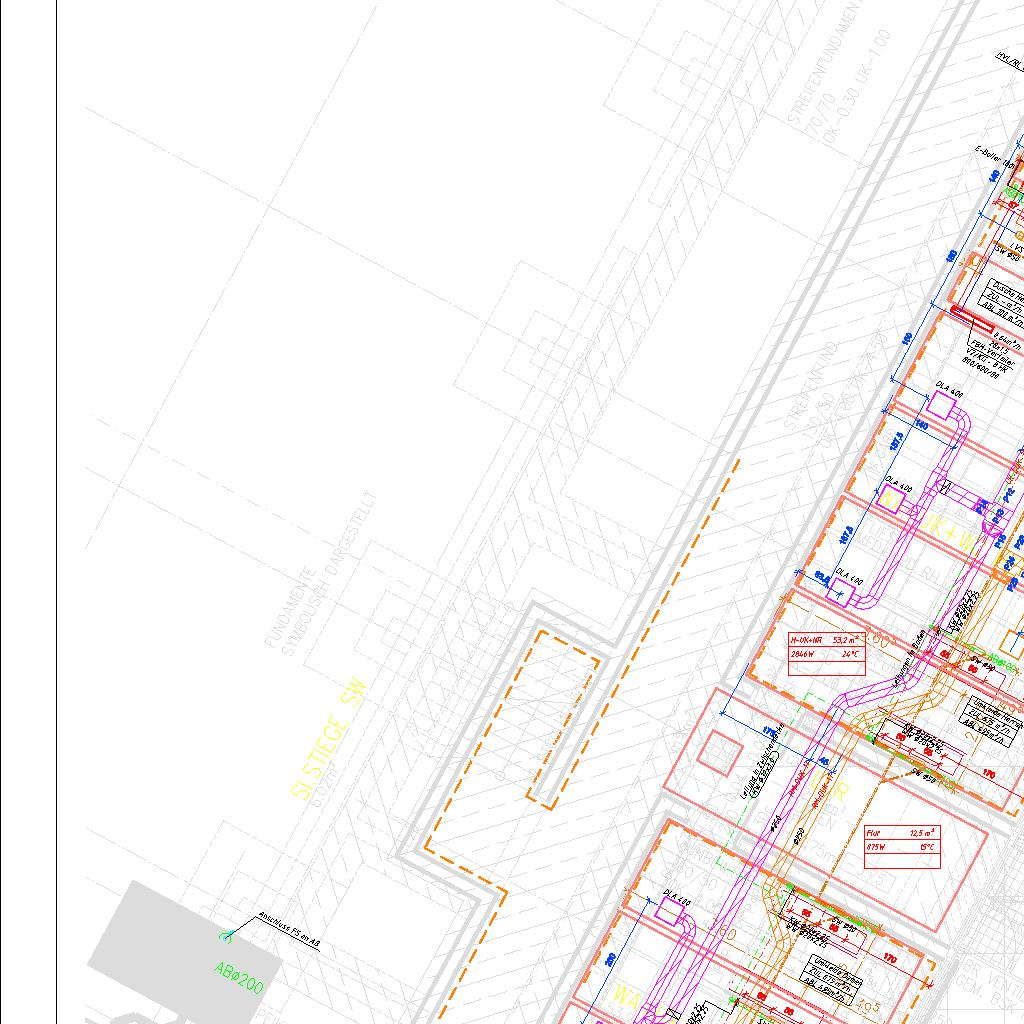This screenshot has width=1024, height=1024.
Task: Select the red 2846W 24°C heat load value
Action: pyautogui.click(x=826, y=654)
